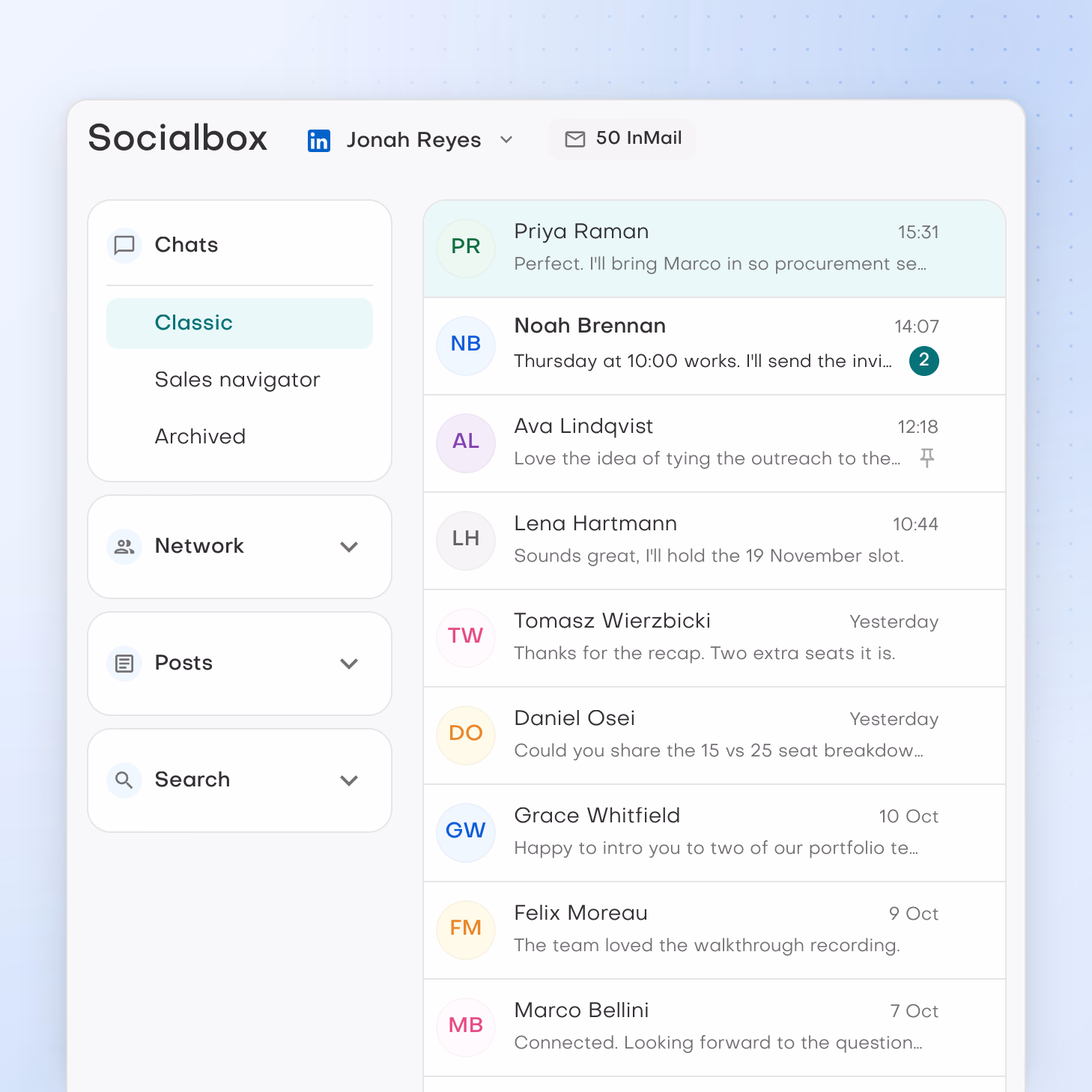This screenshot has height=1092, width=1092.
Task: Click Priya Raman's PR avatar
Action: (466, 248)
